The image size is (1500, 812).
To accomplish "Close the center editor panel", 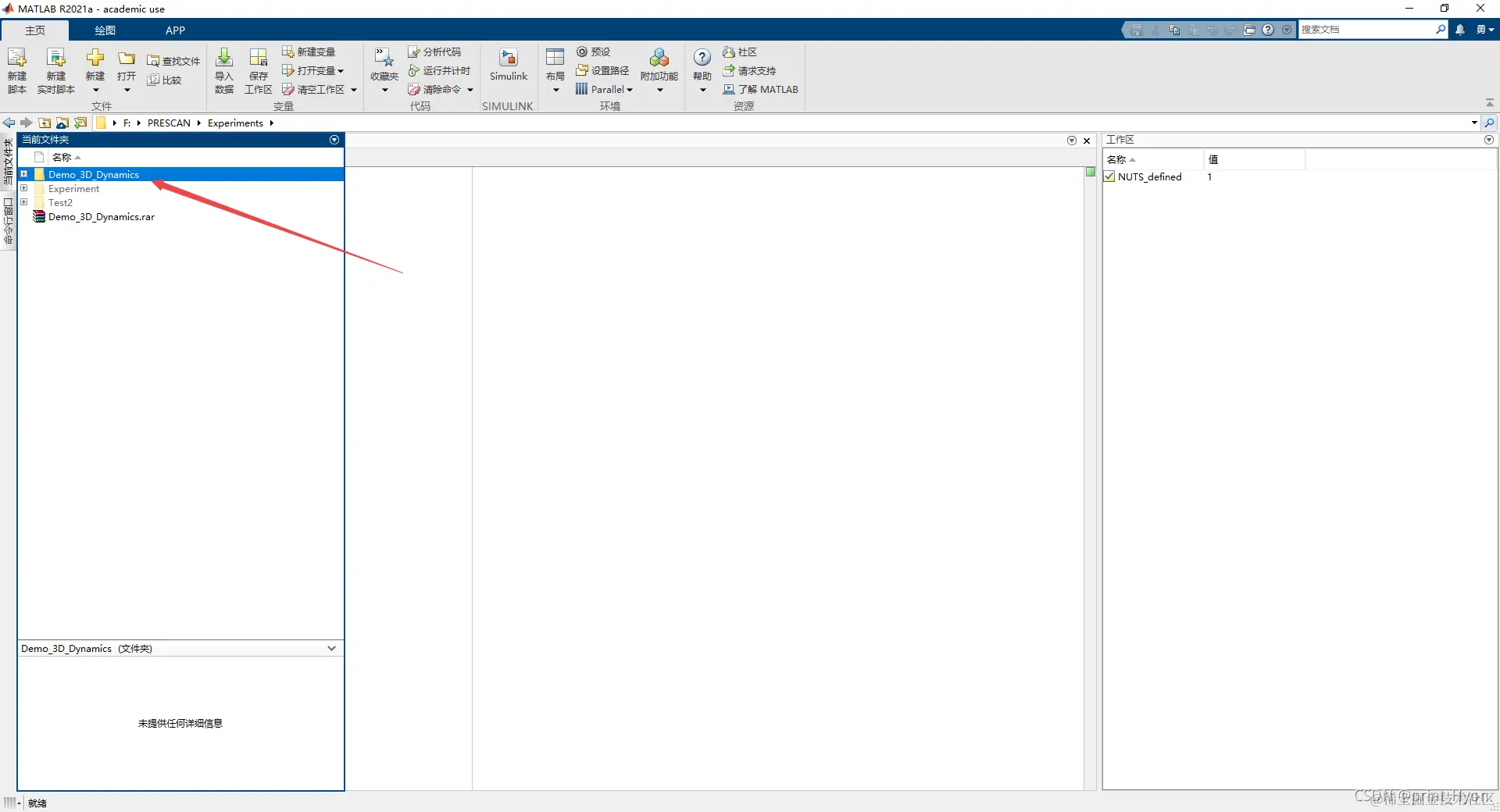I will (1087, 141).
